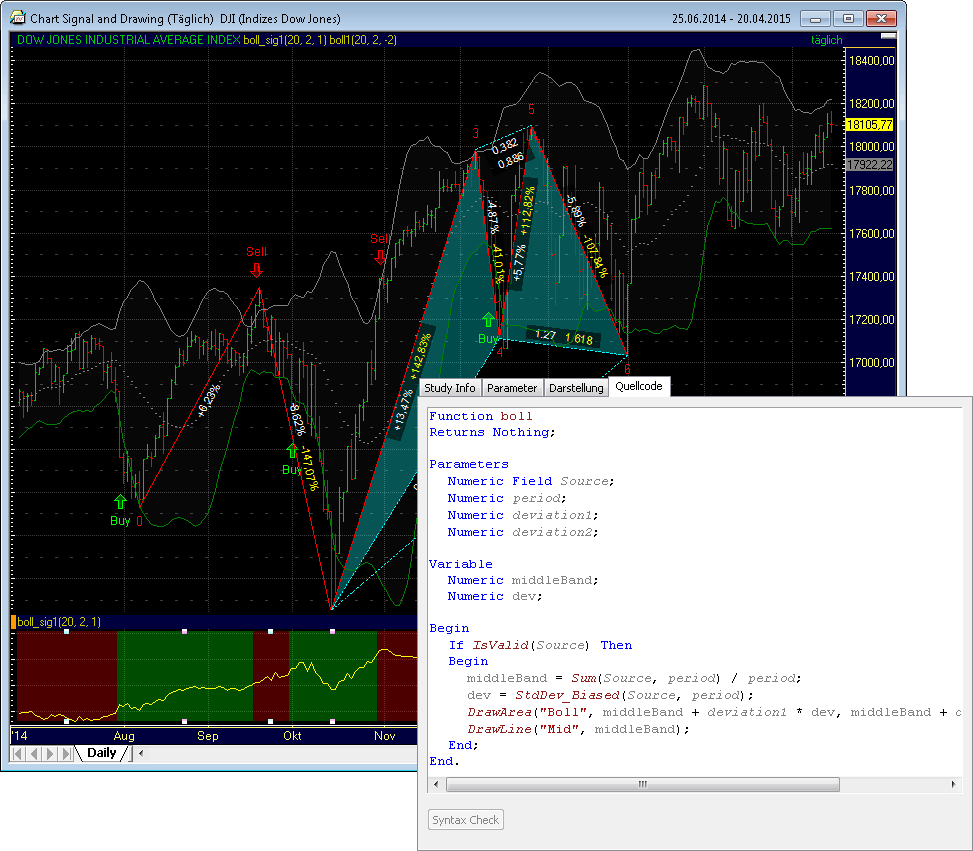Switch to the Parameter tab

tap(512, 388)
